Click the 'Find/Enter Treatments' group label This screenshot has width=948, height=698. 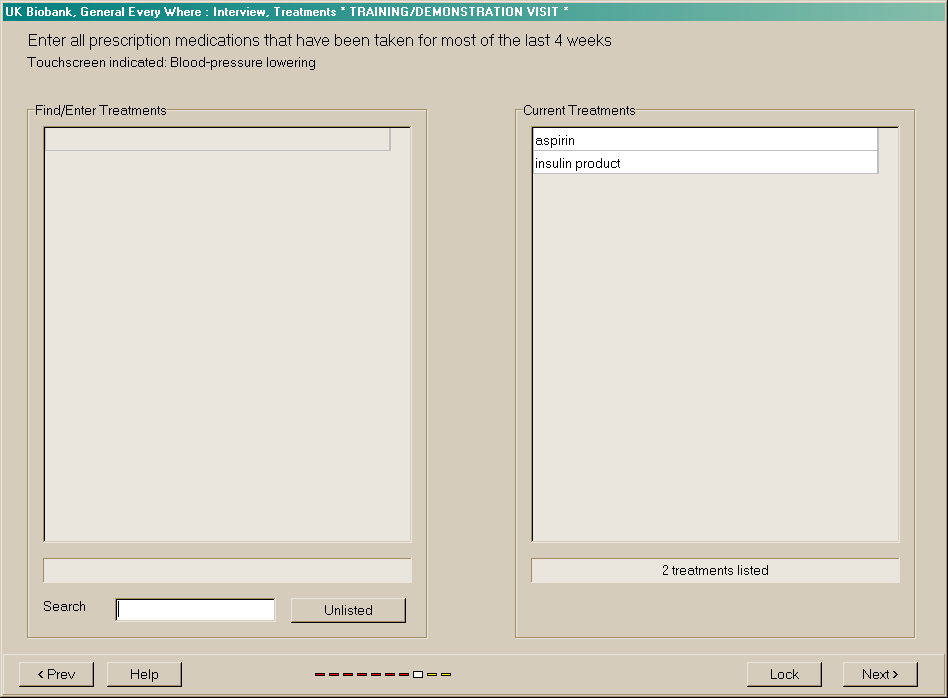pos(101,110)
